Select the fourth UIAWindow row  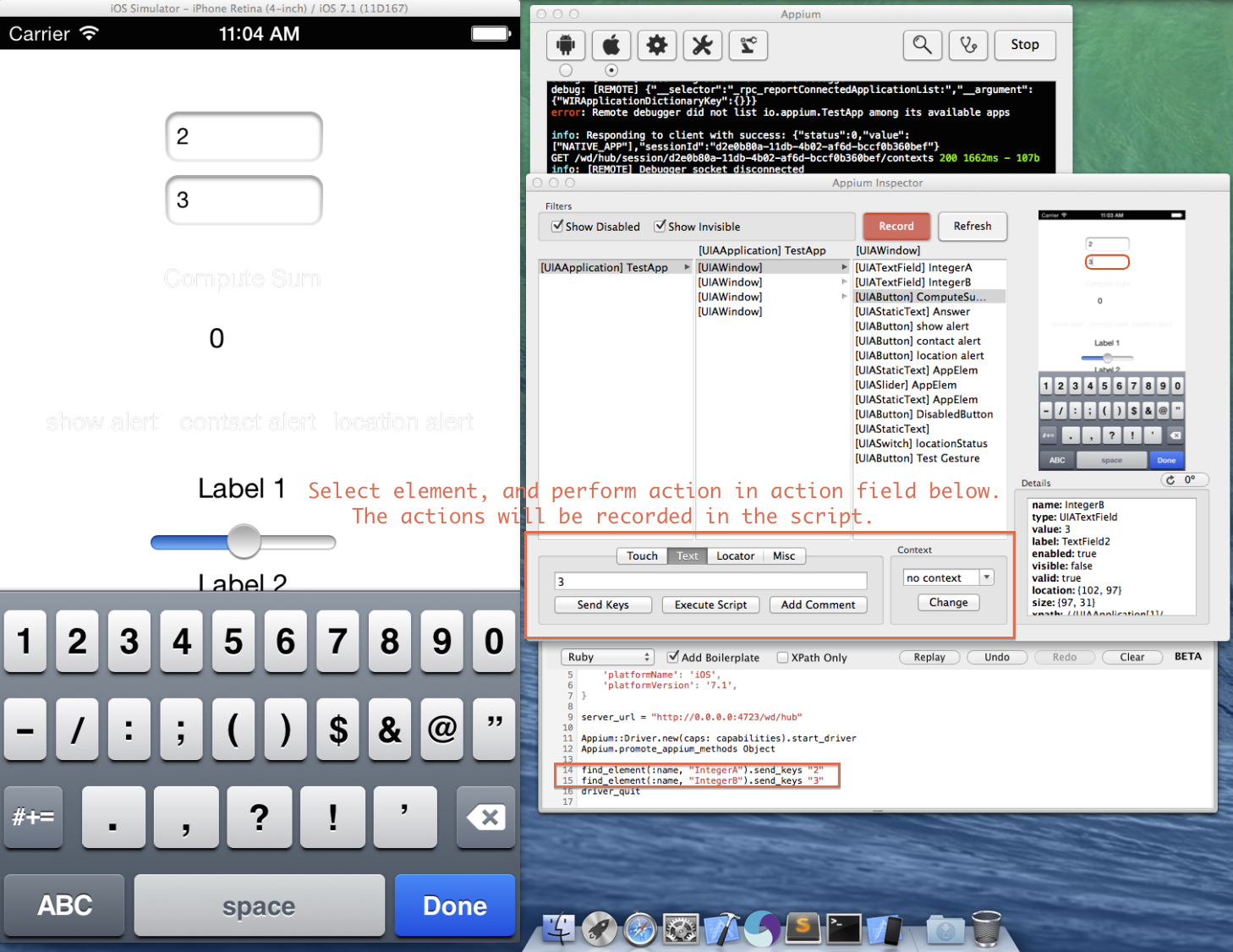click(773, 311)
